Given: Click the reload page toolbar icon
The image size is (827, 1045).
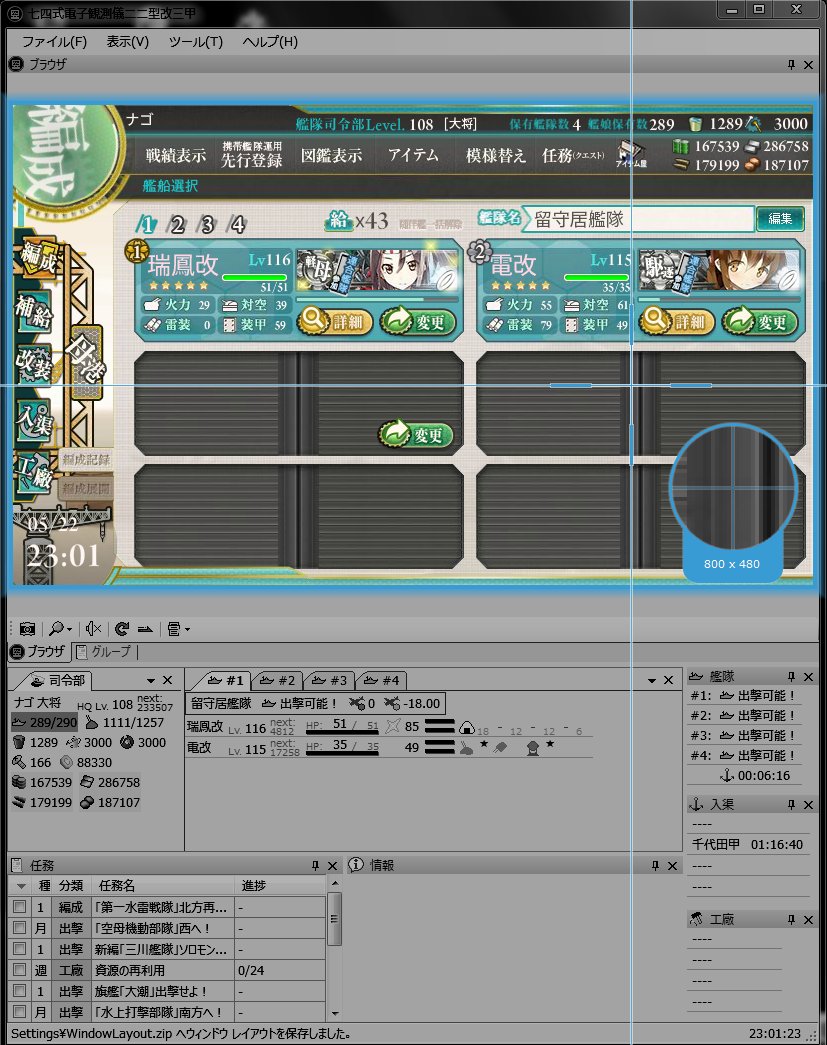Looking at the screenshot, I should tap(120, 628).
